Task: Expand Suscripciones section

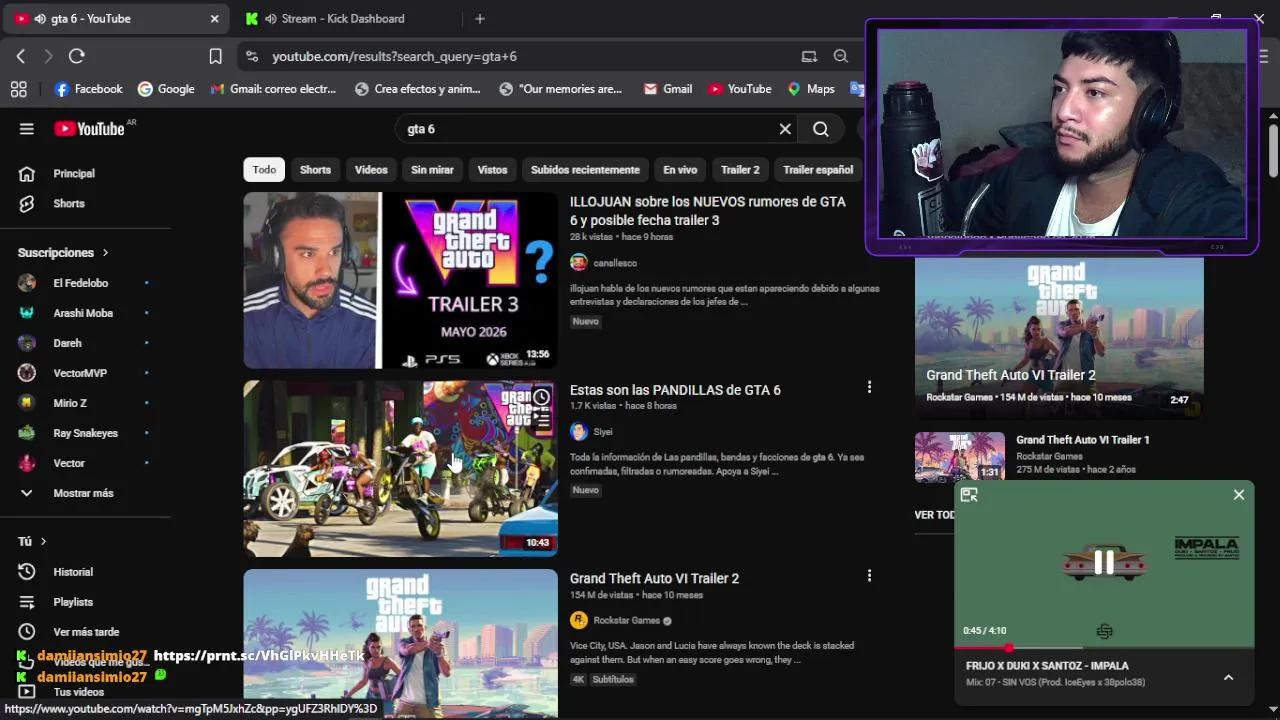Action: [x=63, y=252]
